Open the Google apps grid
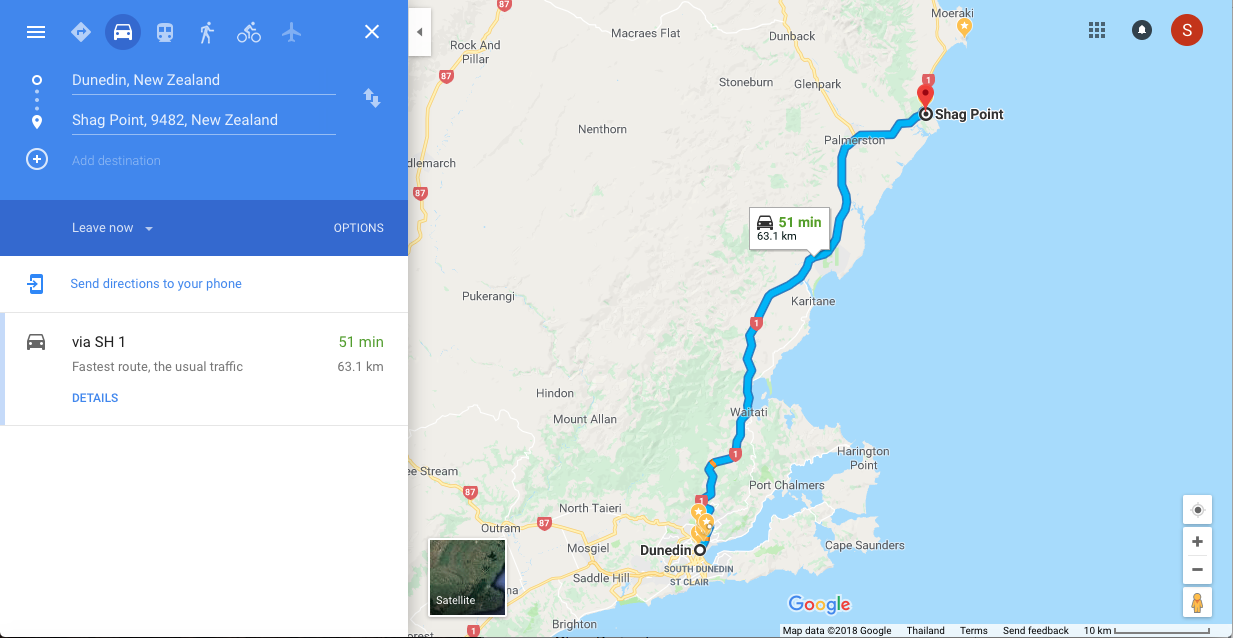Image resolution: width=1233 pixels, height=638 pixels. click(1097, 30)
